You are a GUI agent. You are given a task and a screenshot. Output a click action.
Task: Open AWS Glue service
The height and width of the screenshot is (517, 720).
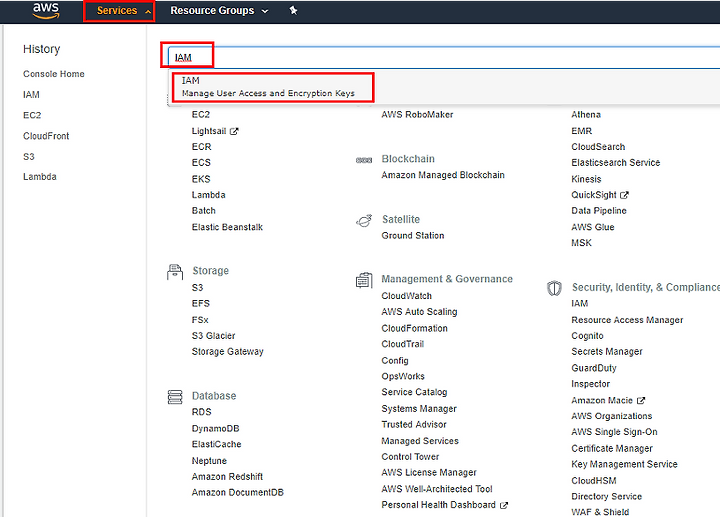click(x=593, y=227)
